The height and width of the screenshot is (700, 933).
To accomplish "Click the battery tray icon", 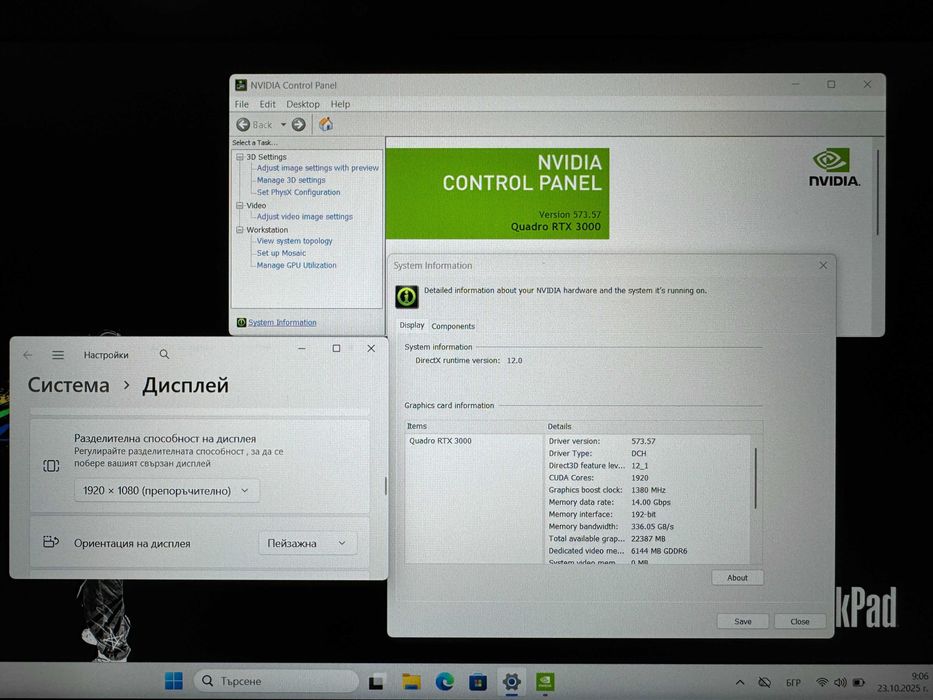I will click(859, 682).
